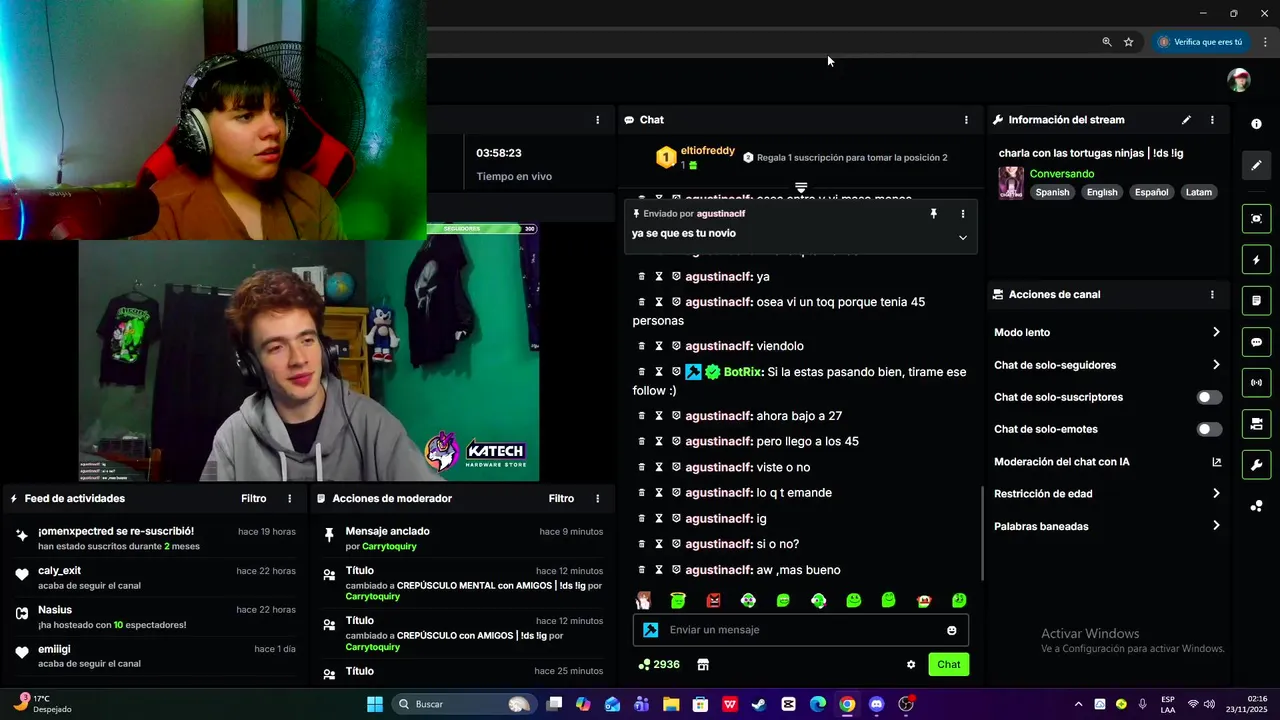Open the Conversando category link

coord(1061,174)
